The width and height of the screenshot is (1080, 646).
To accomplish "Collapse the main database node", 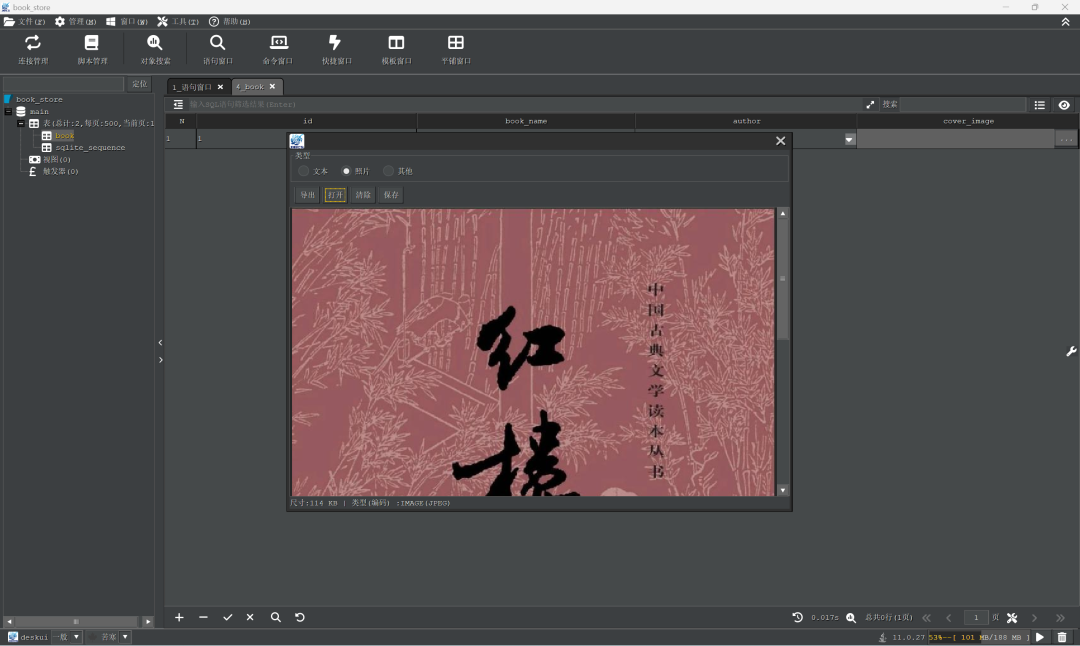I will (8, 112).
